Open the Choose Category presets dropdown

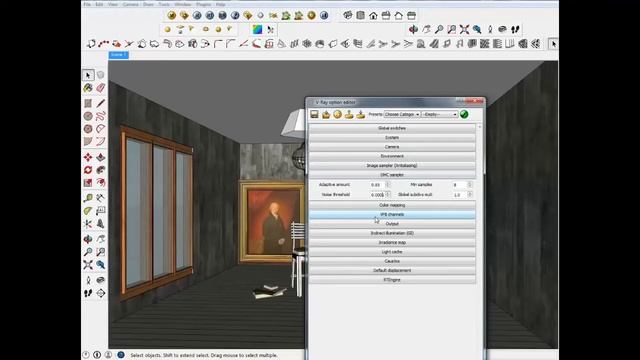tap(402, 114)
